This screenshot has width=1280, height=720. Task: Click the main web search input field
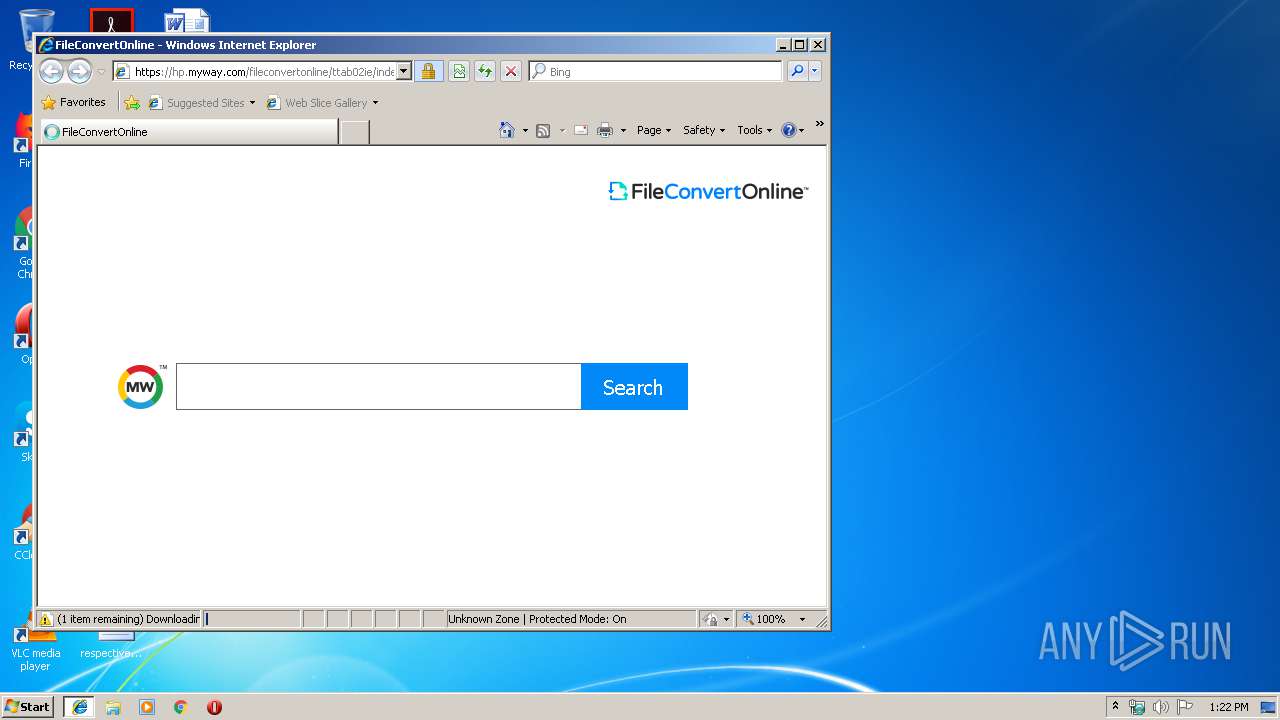pyautogui.click(x=378, y=386)
